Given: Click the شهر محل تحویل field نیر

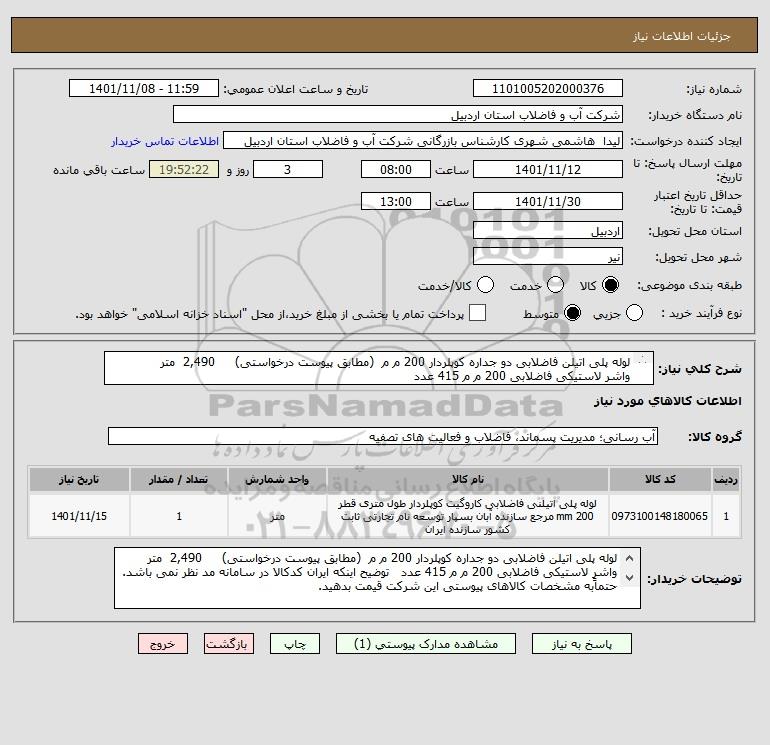Looking at the screenshot, I should click(548, 256).
